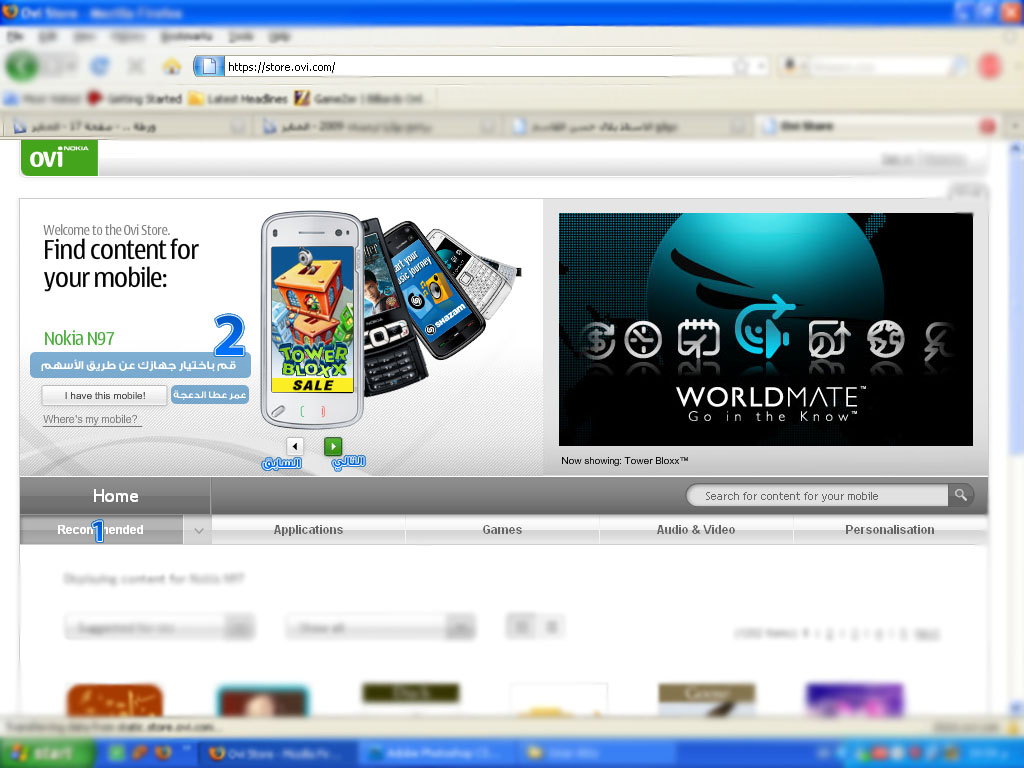Close the Ovi Store browser tab

pos(987,126)
